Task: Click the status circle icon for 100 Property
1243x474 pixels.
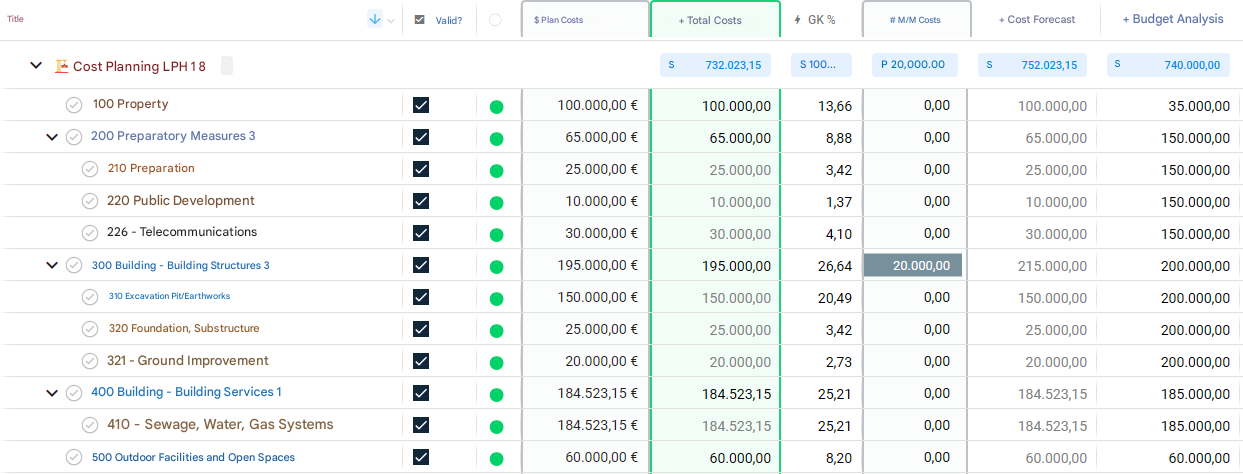Action: coord(74,105)
